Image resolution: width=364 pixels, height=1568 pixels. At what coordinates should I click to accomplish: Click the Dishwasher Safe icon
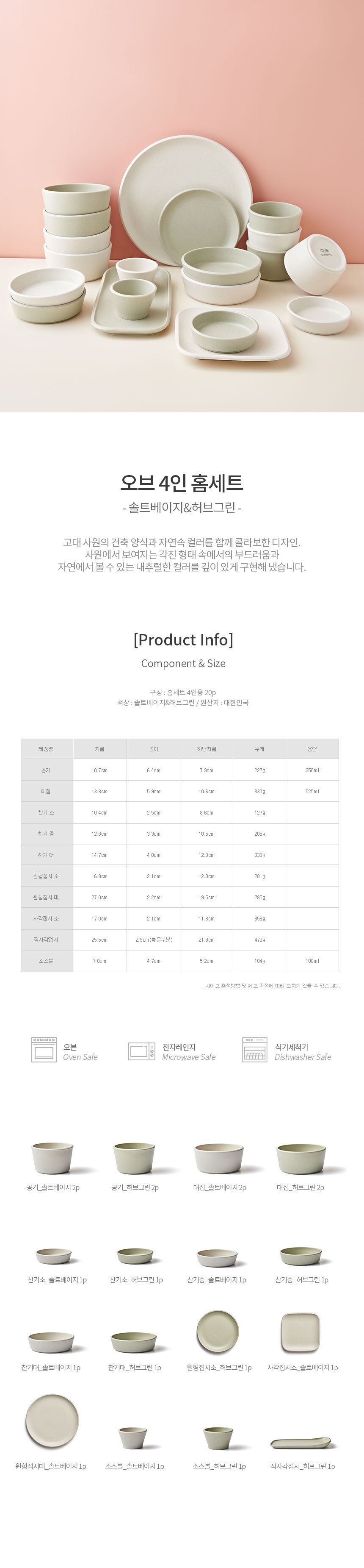click(x=255, y=1049)
